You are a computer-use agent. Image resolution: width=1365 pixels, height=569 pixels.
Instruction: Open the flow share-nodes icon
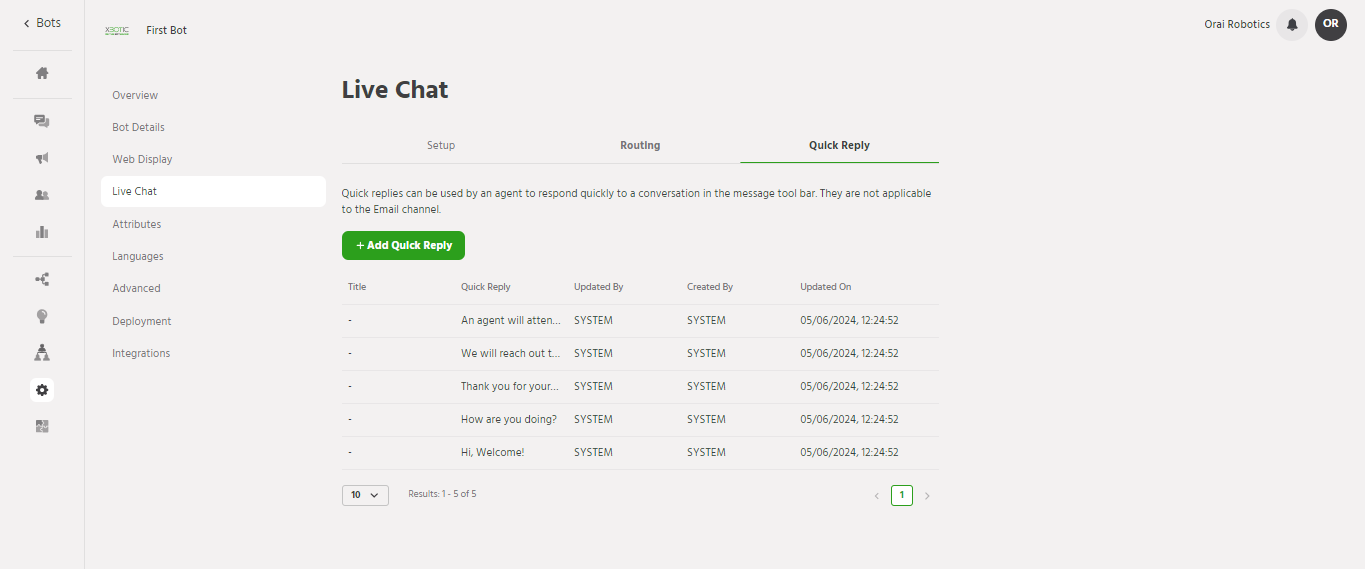[42, 280]
